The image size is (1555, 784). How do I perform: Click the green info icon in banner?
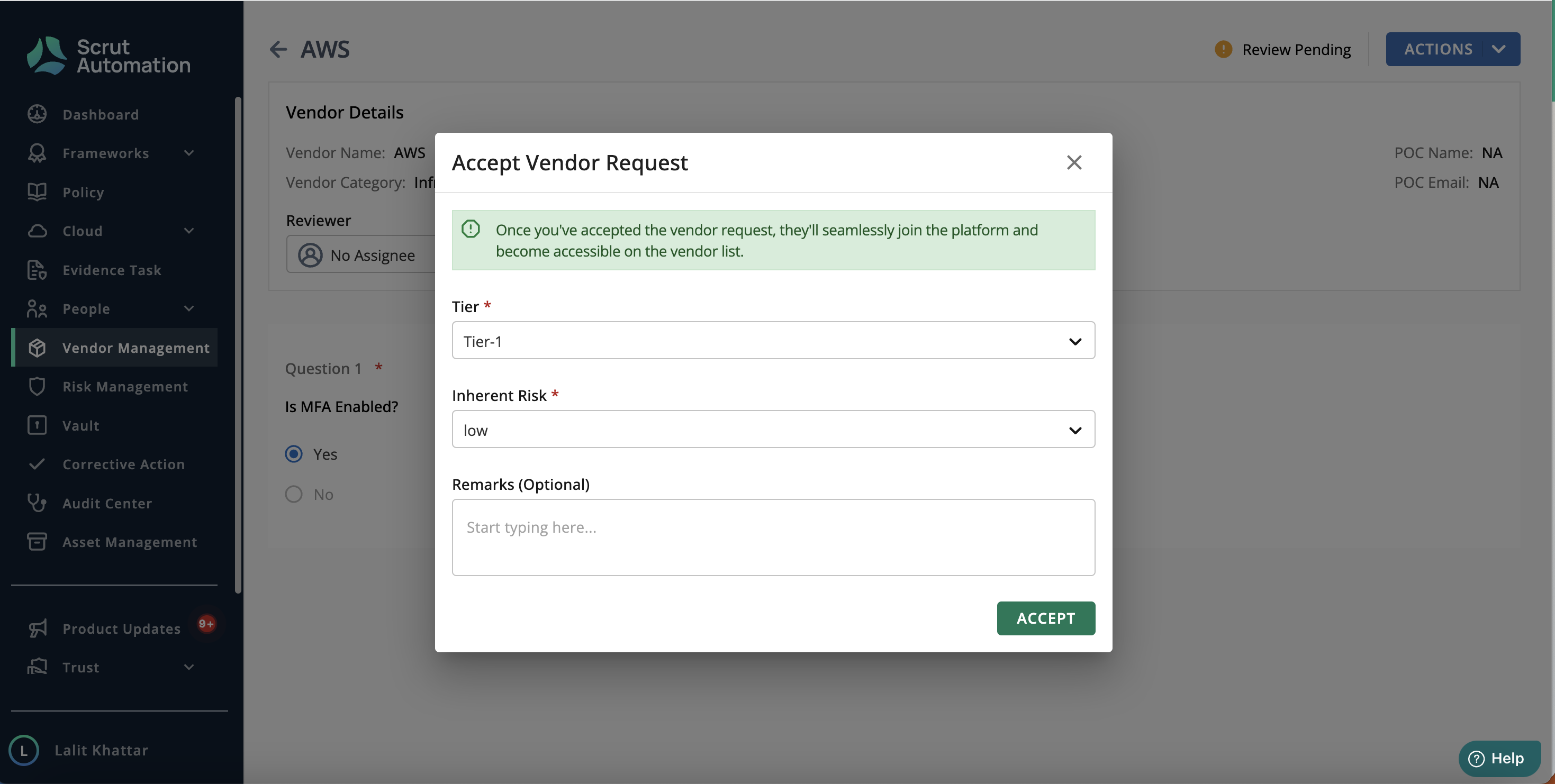pos(471,229)
